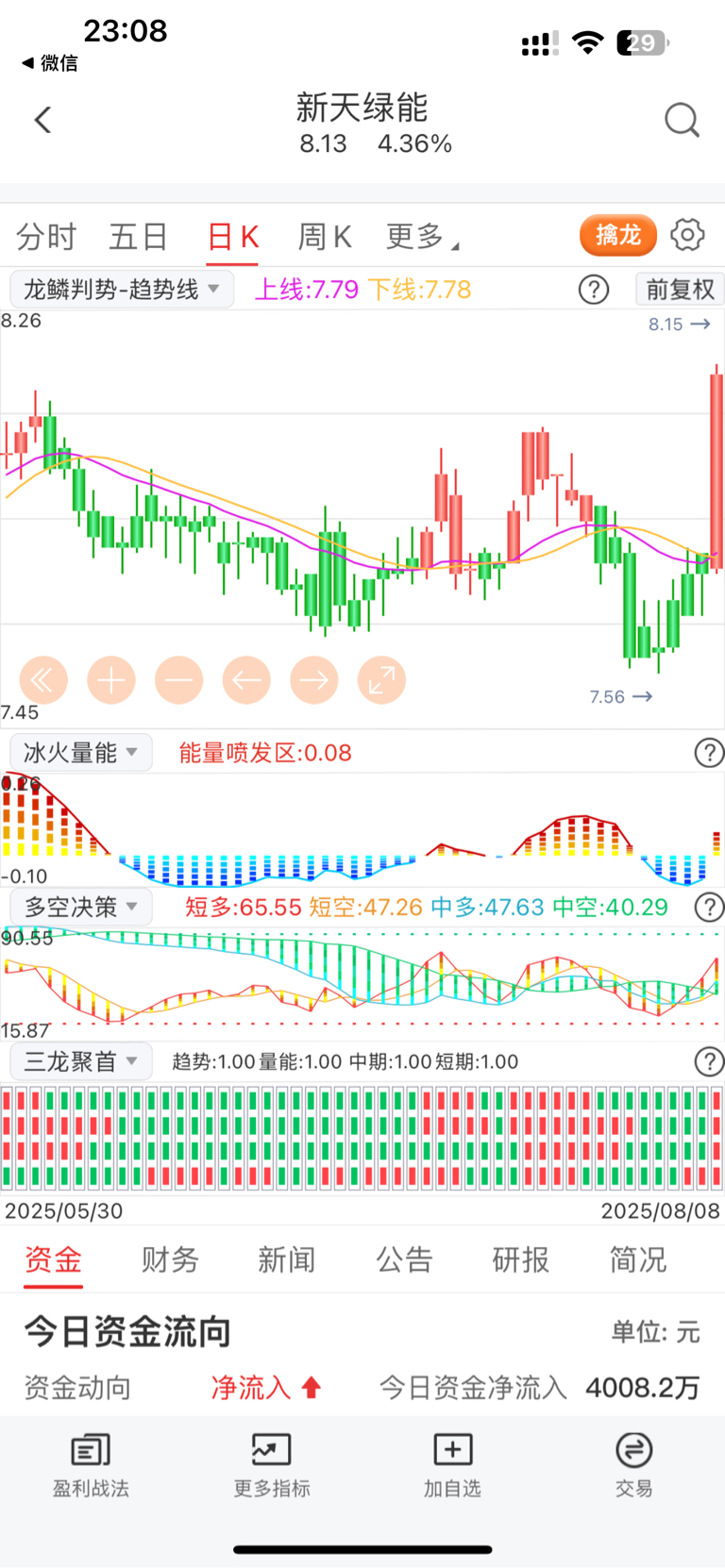Select 周K chart tab

click(325, 236)
